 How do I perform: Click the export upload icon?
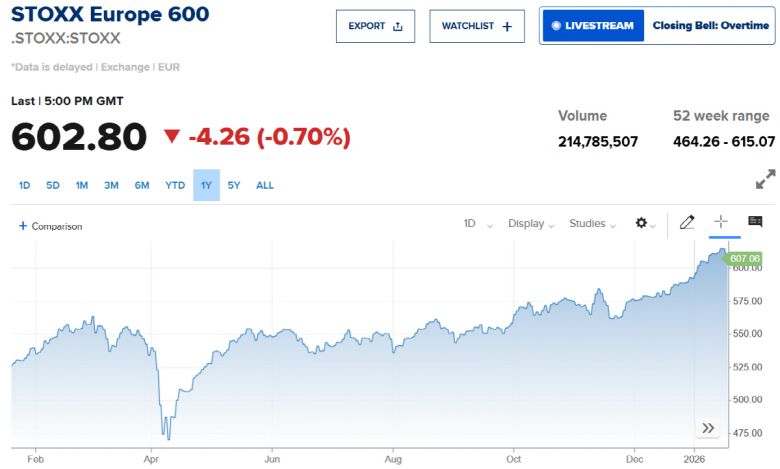click(x=398, y=27)
